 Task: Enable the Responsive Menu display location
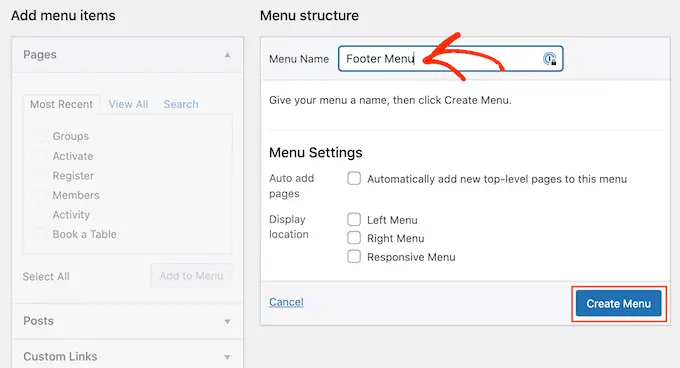coord(354,257)
